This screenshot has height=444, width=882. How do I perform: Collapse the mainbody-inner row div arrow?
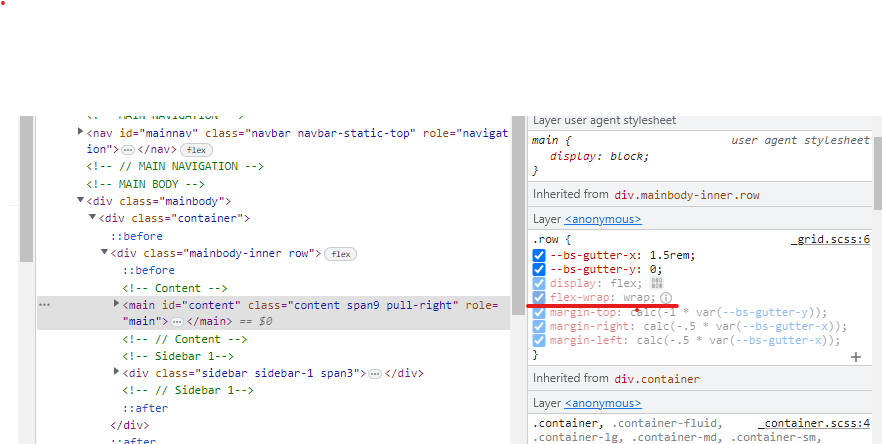(104, 252)
